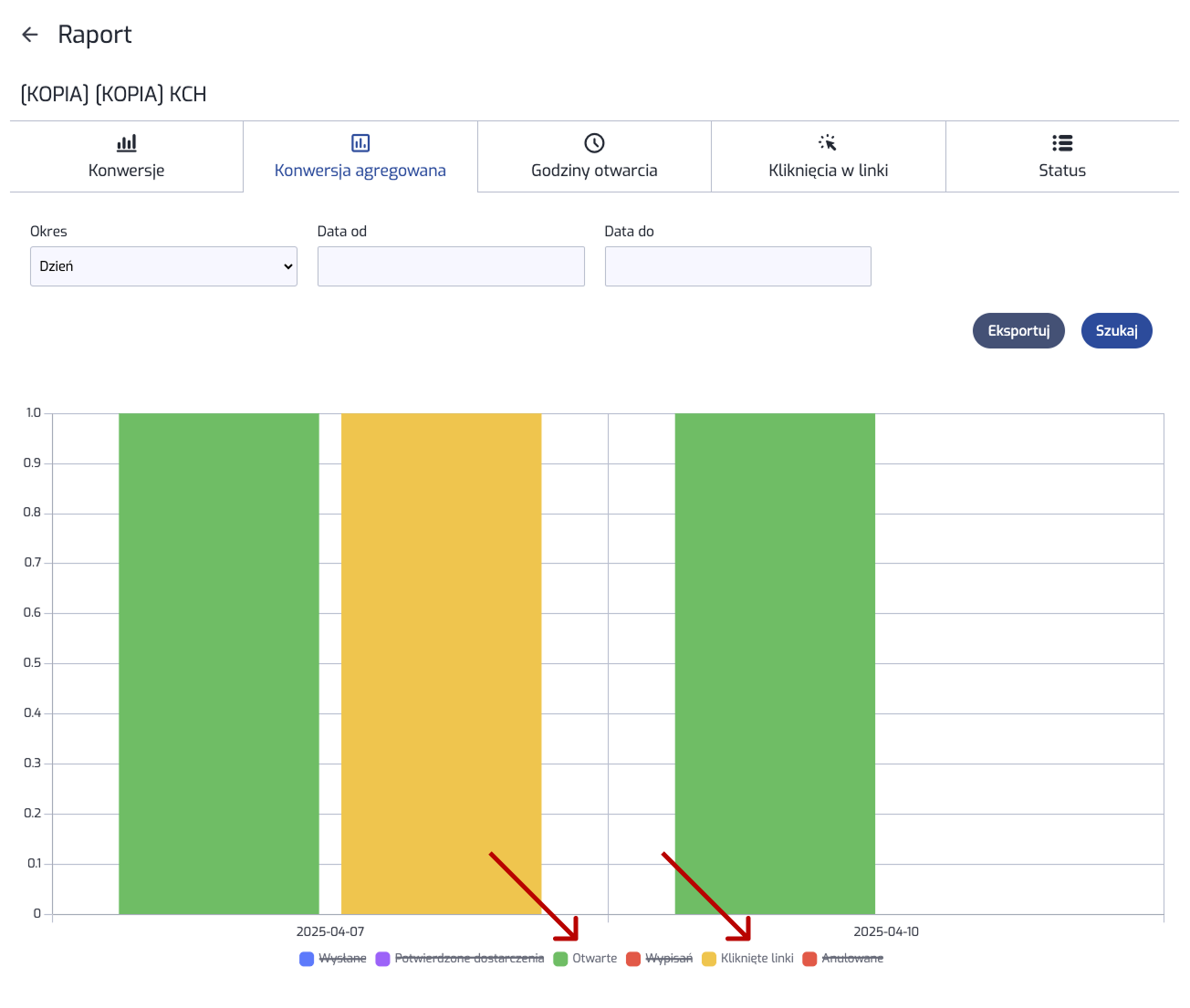Screen dimensions: 1190x1008
Task: Open the Kliknięcia w linki tab
Action: pyautogui.click(x=829, y=157)
